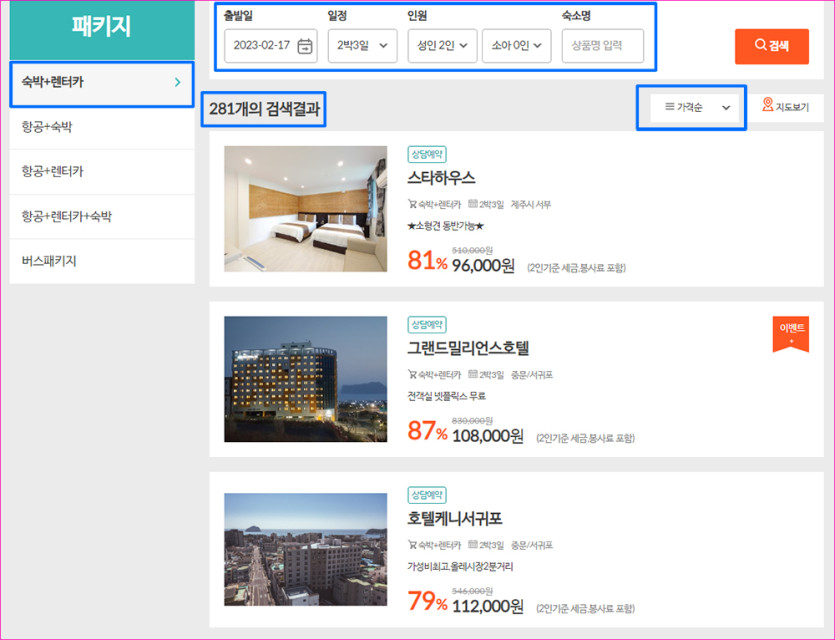Click the 96,000원 price of 스타하우스
Image resolution: width=835 pixels, height=640 pixels.
tap(483, 265)
